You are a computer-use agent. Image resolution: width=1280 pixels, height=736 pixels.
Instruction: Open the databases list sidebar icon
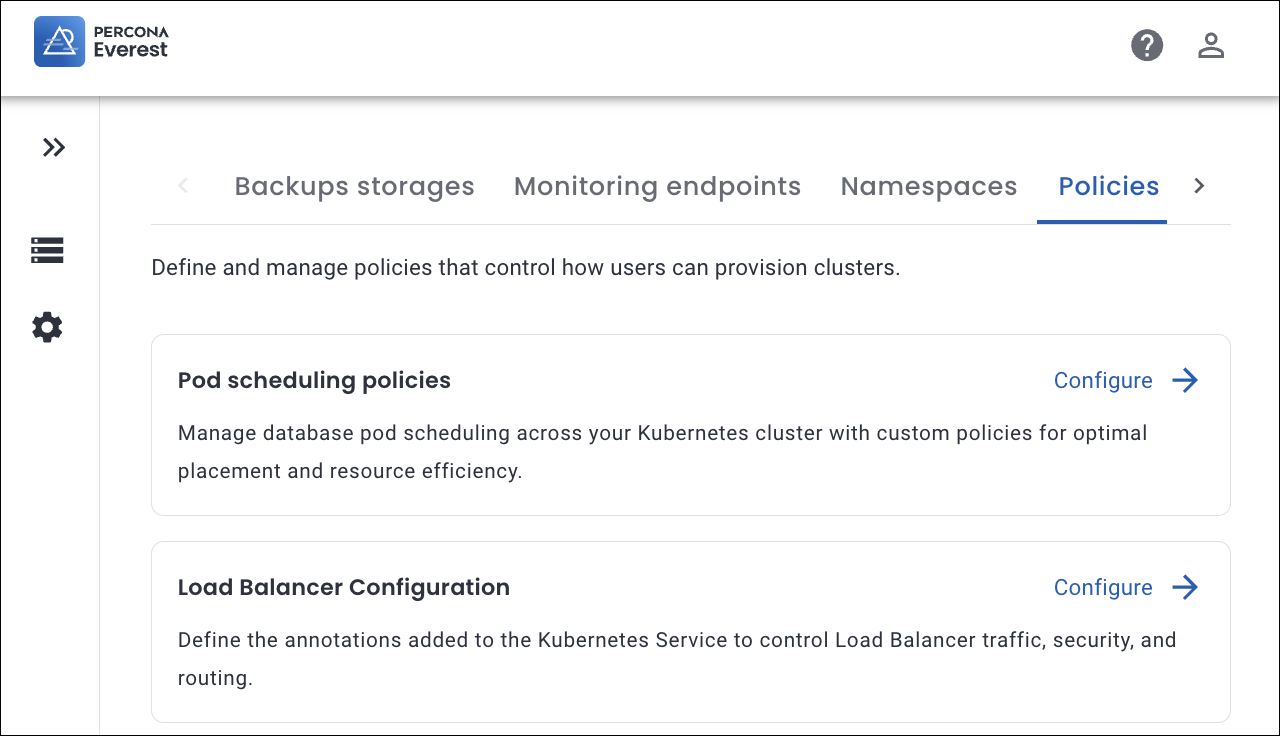click(47, 250)
